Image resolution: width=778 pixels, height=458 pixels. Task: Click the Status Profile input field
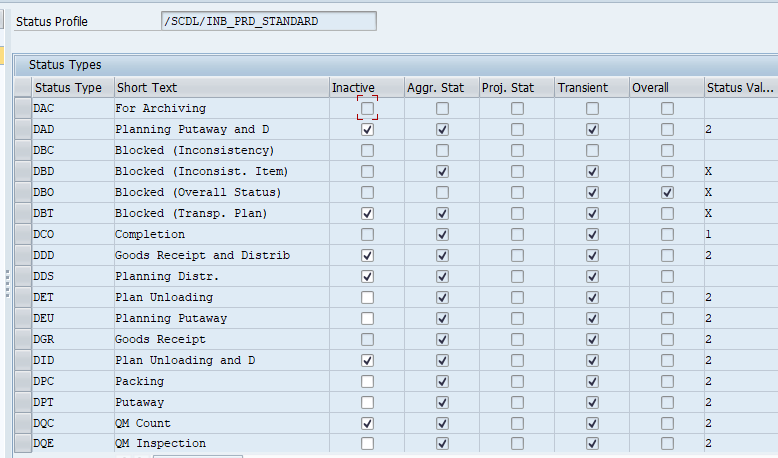(x=268, y=21)
